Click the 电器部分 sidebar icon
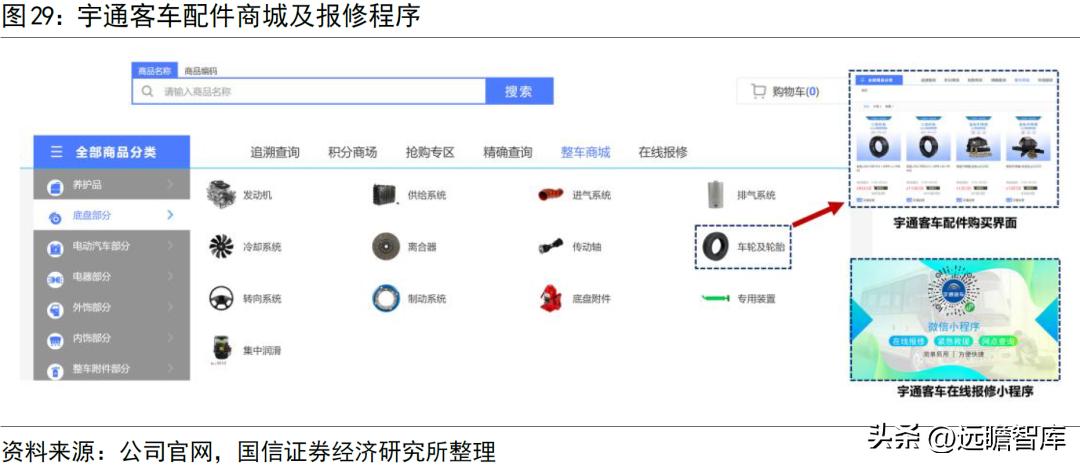This screenshot has height=465, width=1080. click(54, 279)
